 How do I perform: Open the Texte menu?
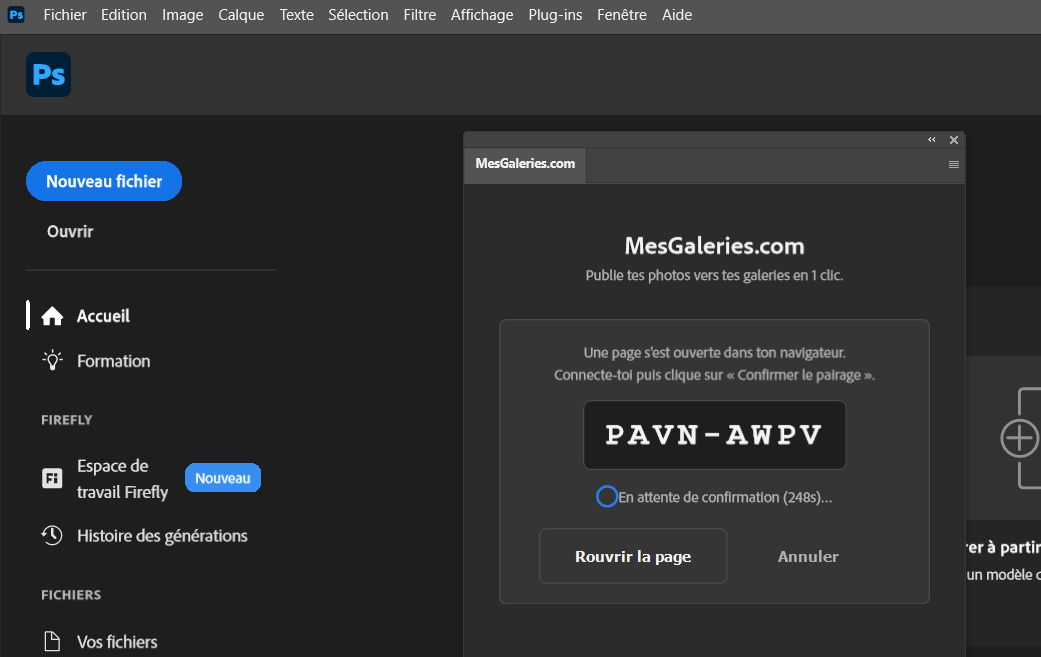(296, 15)
